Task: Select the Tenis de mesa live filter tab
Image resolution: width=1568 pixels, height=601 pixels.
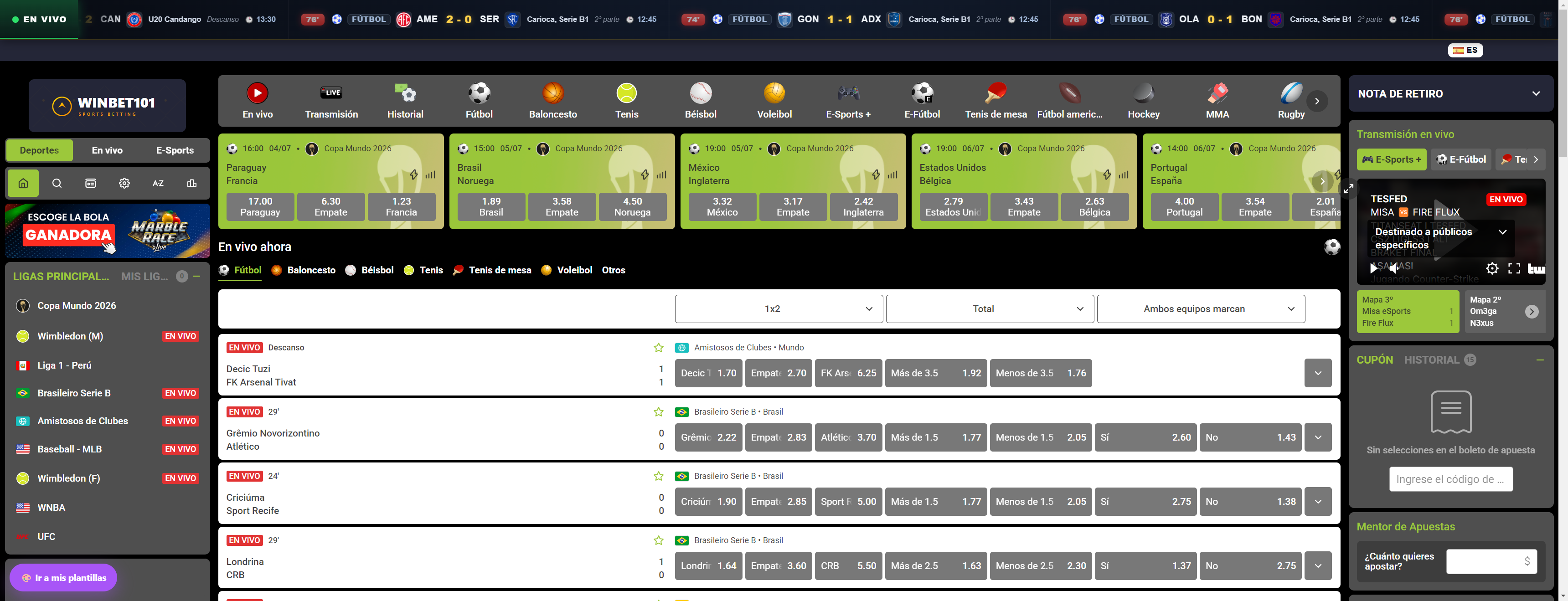Action: click(x=492, y=270)
